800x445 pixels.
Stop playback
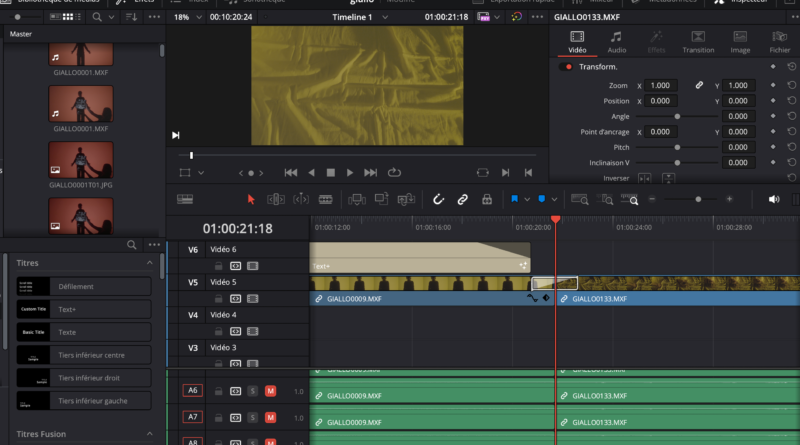coord(331,172)
